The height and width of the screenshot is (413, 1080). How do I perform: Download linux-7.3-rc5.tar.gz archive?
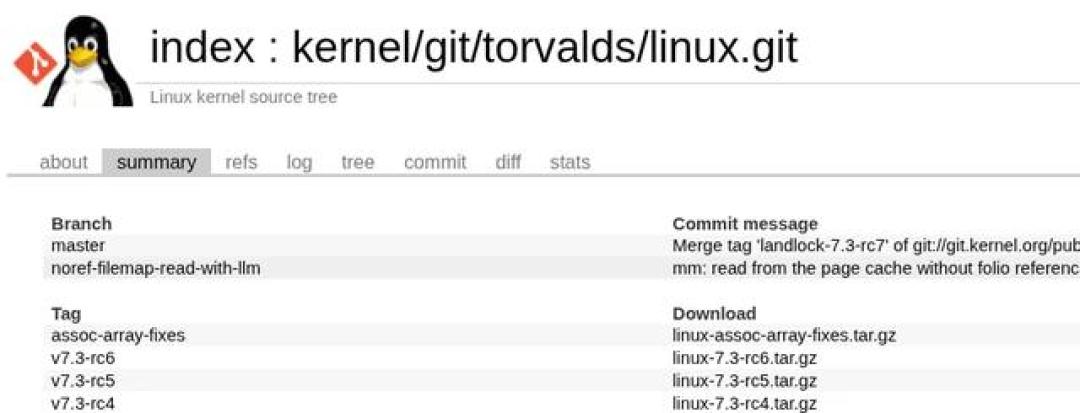pyautogui.click(x=745, y=381)
